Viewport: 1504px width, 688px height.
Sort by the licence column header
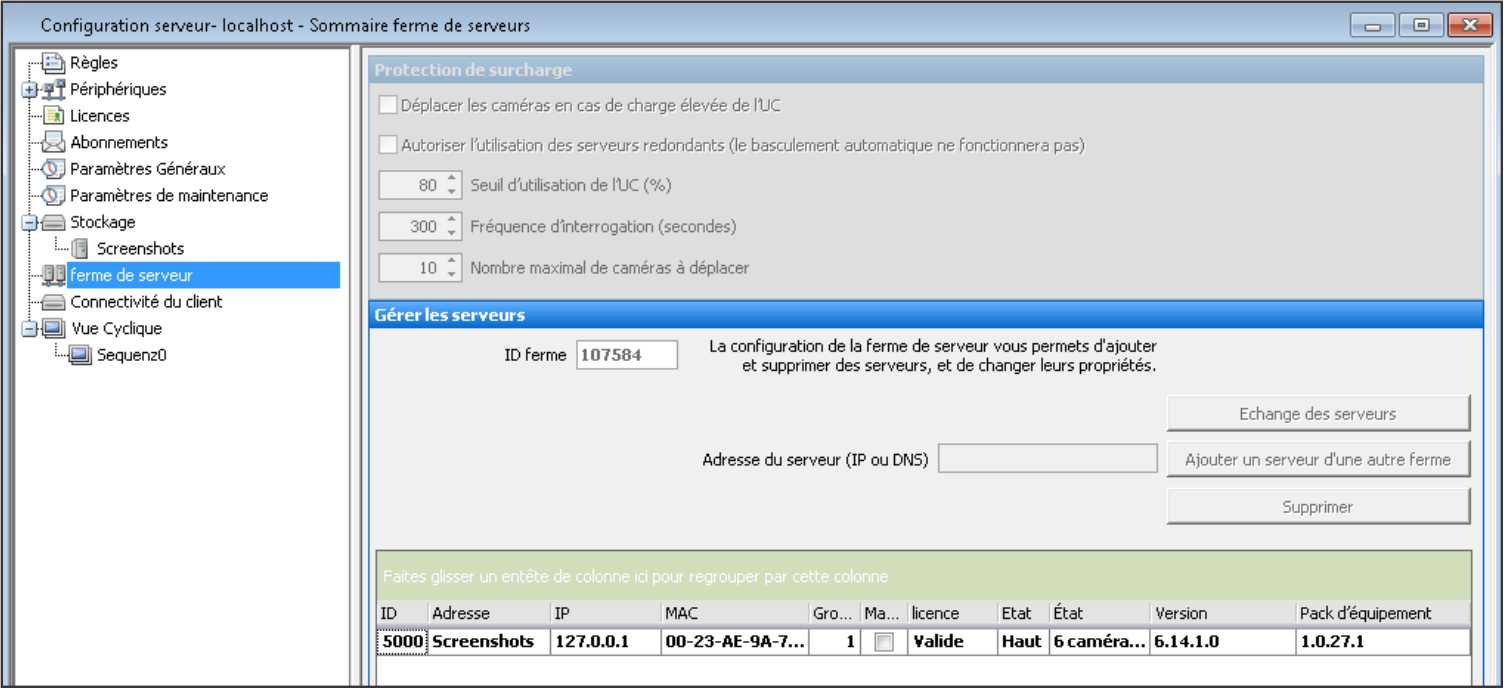pyautogui.click(x=952, y=613)
